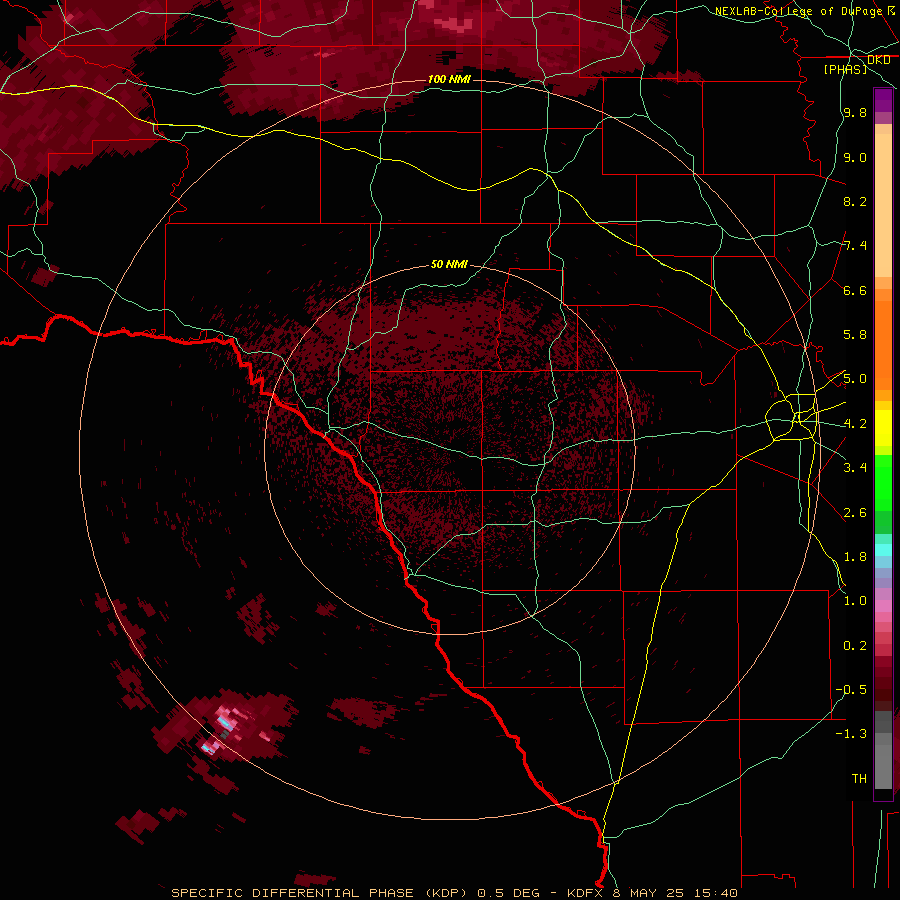Pick the gray segment of the color bar

click(883, 751)
